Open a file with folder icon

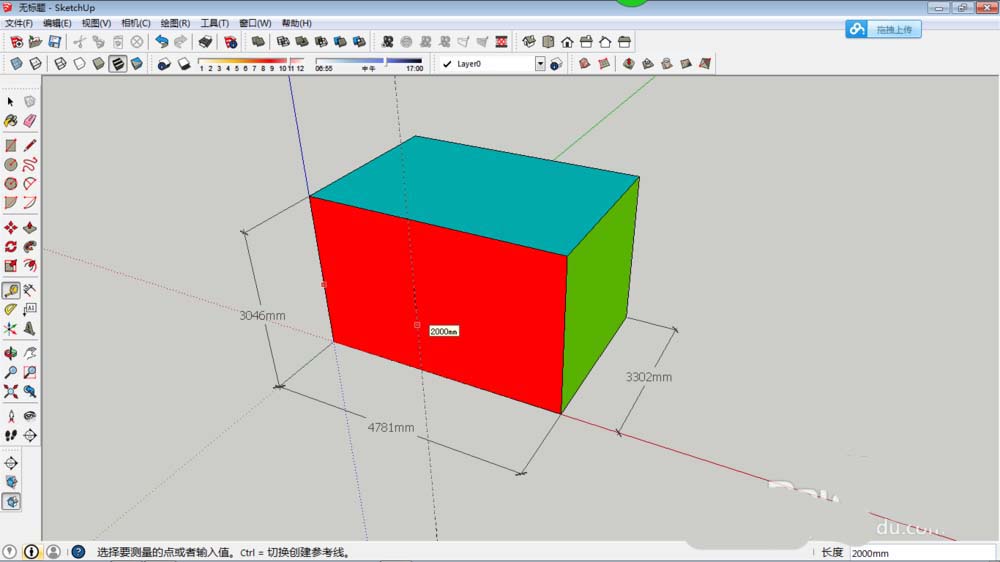point(35,42)
